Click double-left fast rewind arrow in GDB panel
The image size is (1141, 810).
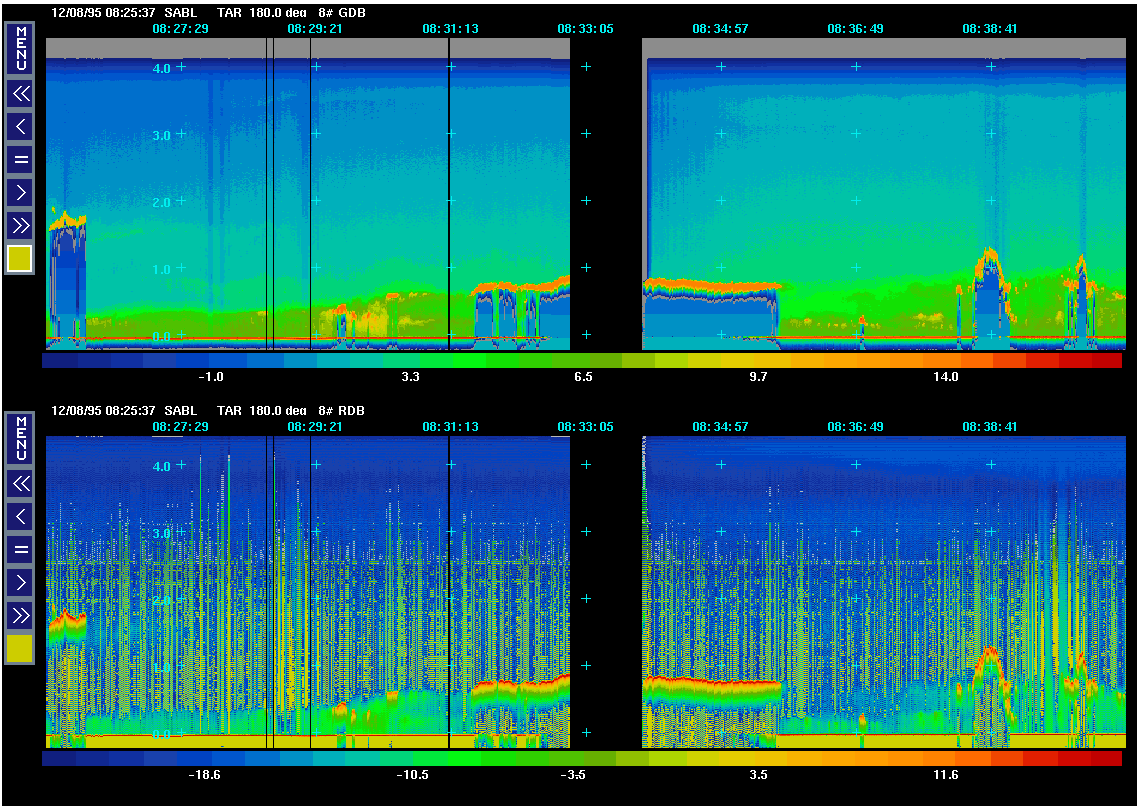click(x=20, y=94)
